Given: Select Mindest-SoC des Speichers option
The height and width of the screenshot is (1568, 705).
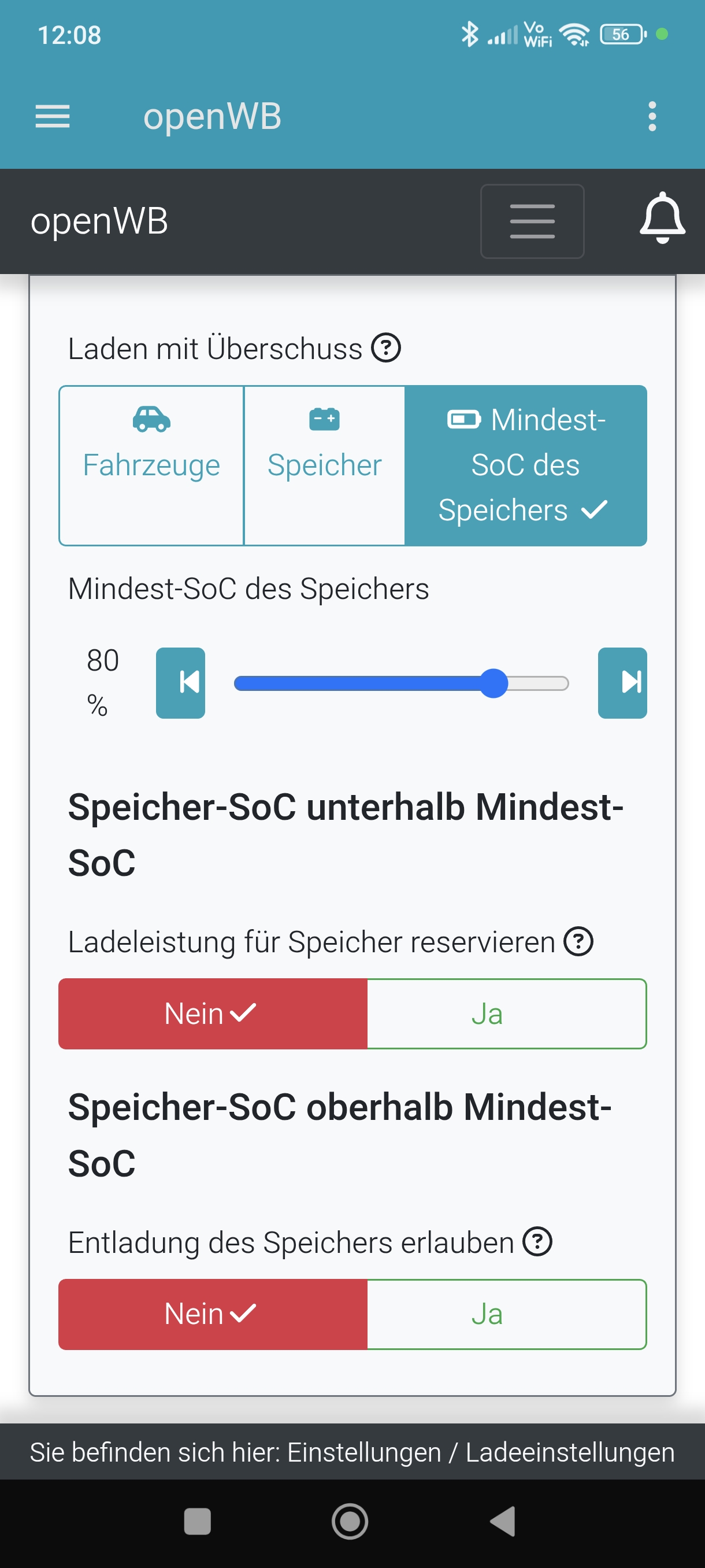Looking at the screenshot, I should (525, 465).
